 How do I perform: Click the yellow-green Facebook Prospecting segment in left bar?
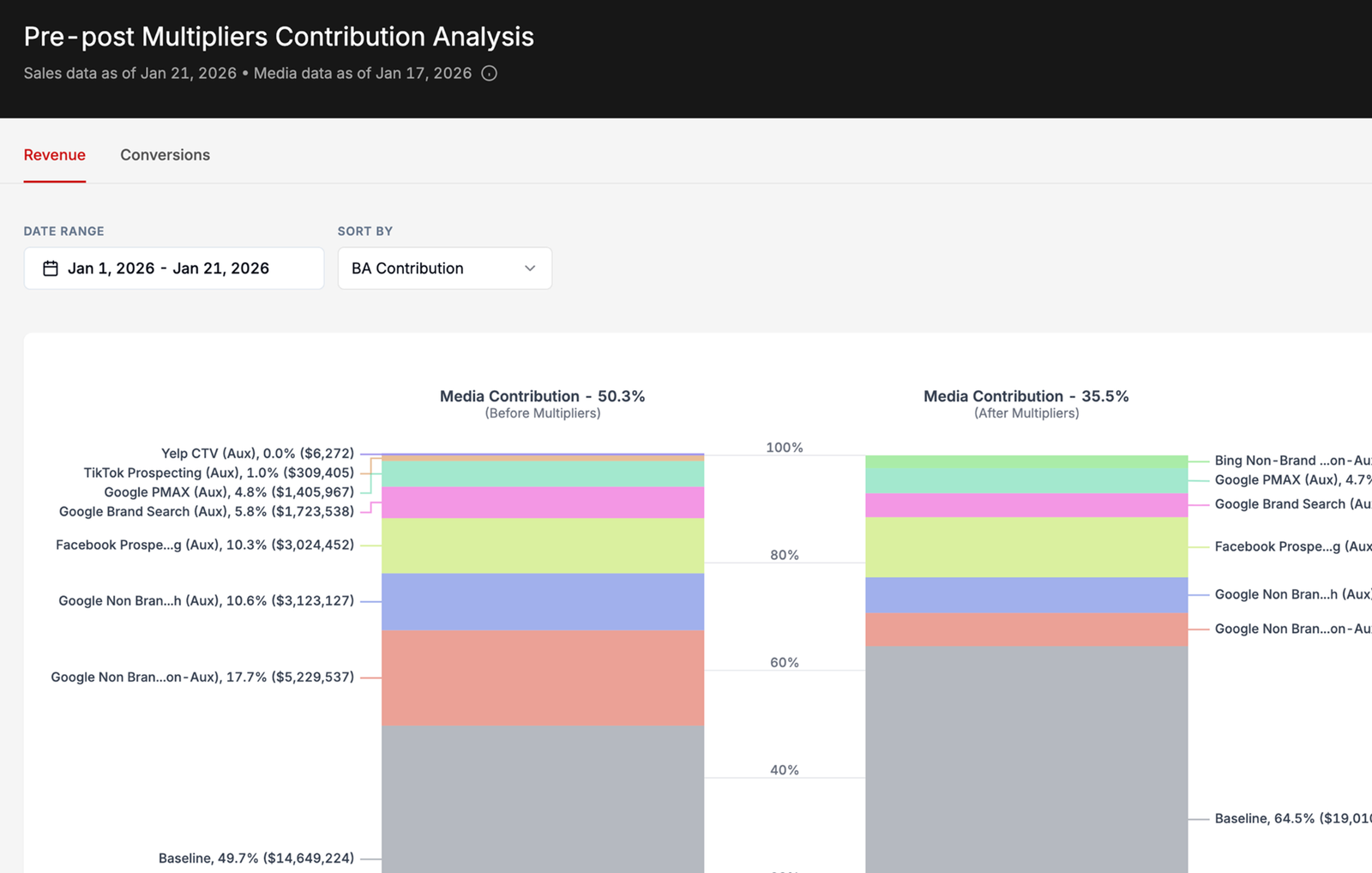[x=543, y=546]
